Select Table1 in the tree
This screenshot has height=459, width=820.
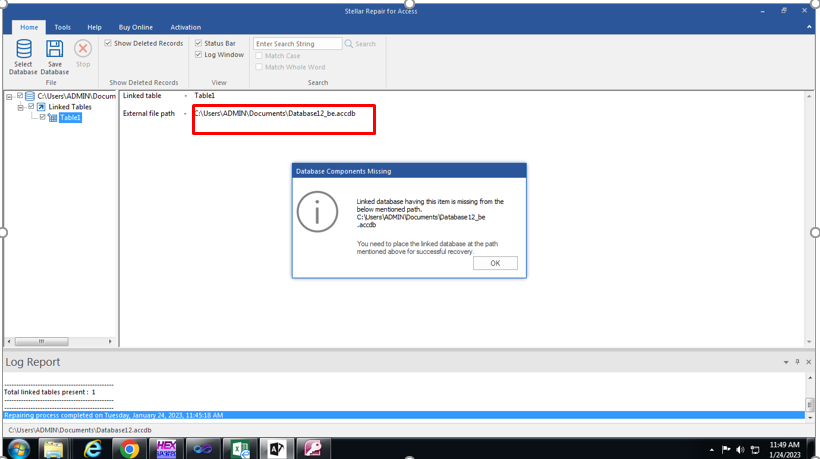(70, 118)
